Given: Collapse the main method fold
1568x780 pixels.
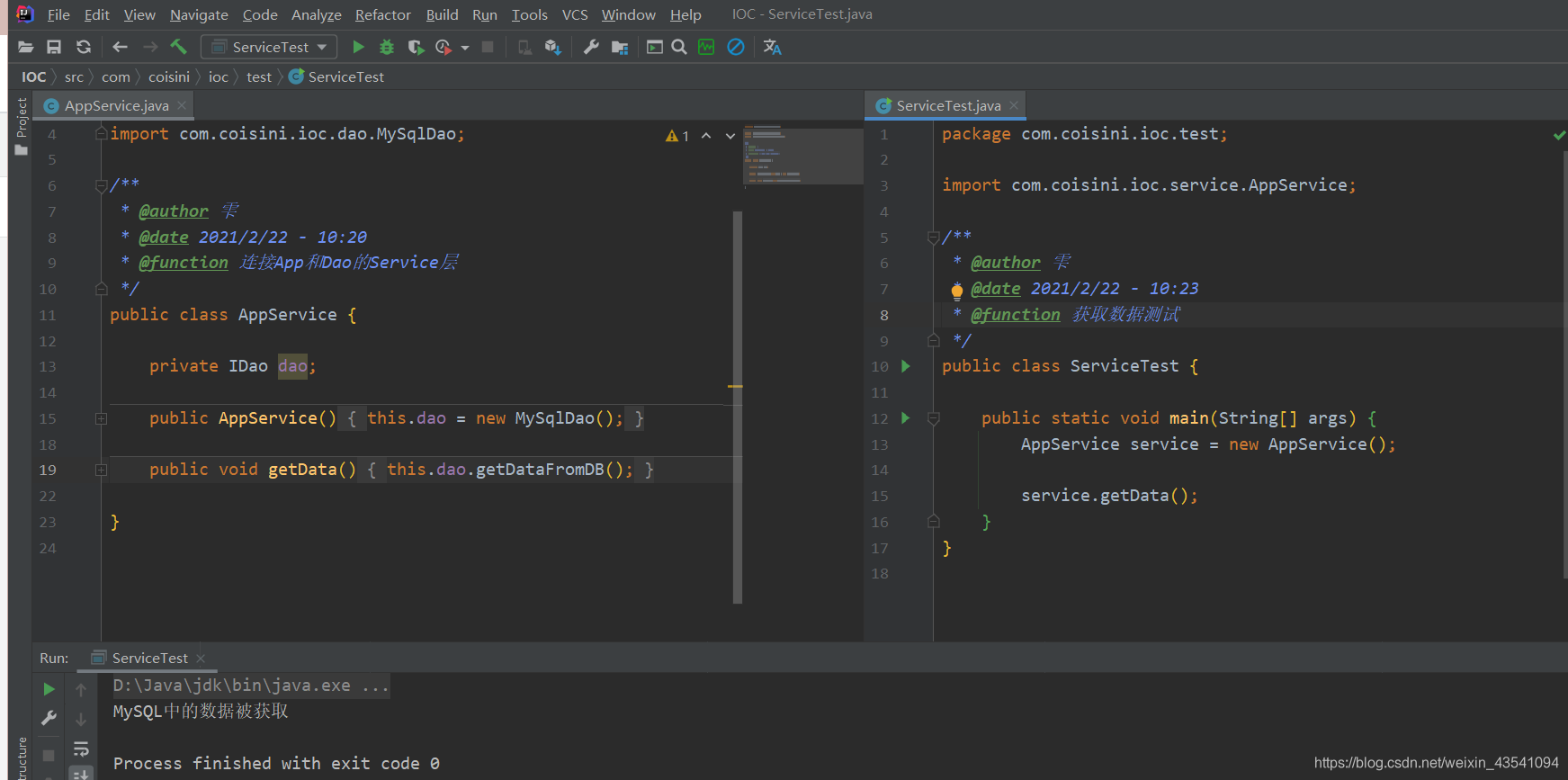Looking at the screenshot, I should [x=934, y=418].
